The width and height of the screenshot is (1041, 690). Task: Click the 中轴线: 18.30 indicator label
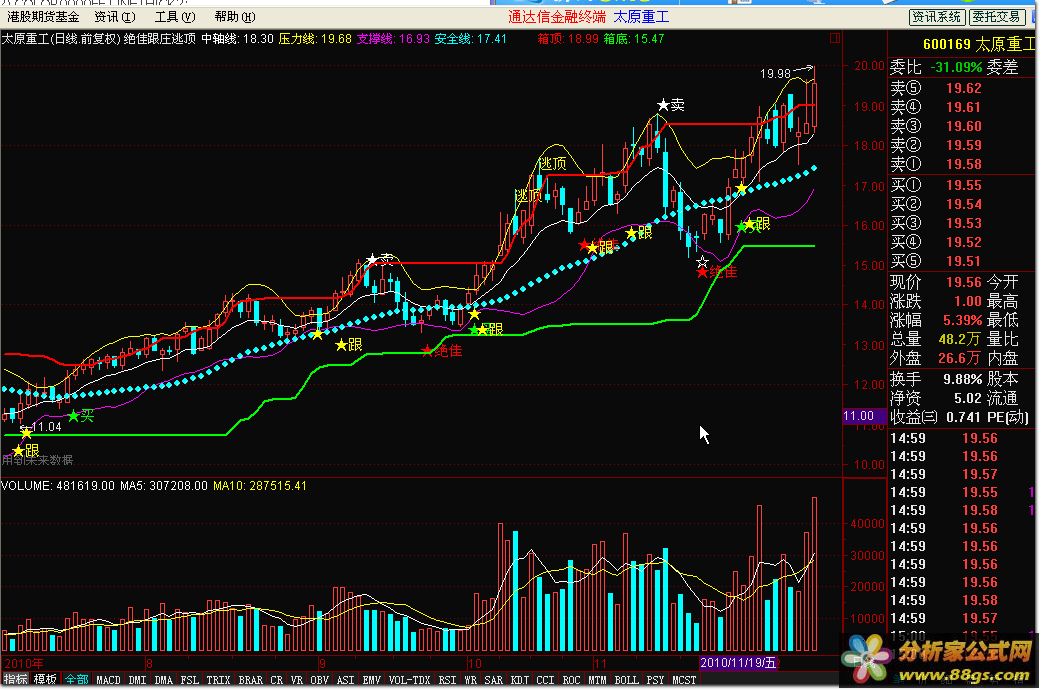tap(237, 39)
